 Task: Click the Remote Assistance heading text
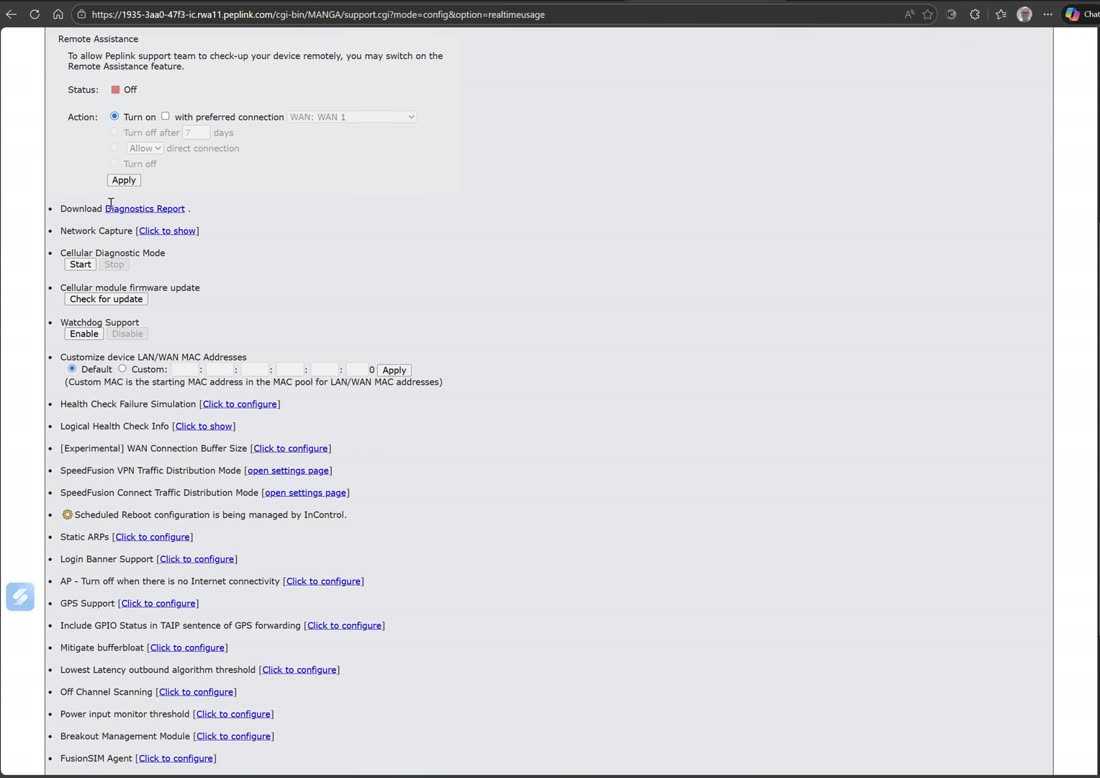click(x=98, y=39)
